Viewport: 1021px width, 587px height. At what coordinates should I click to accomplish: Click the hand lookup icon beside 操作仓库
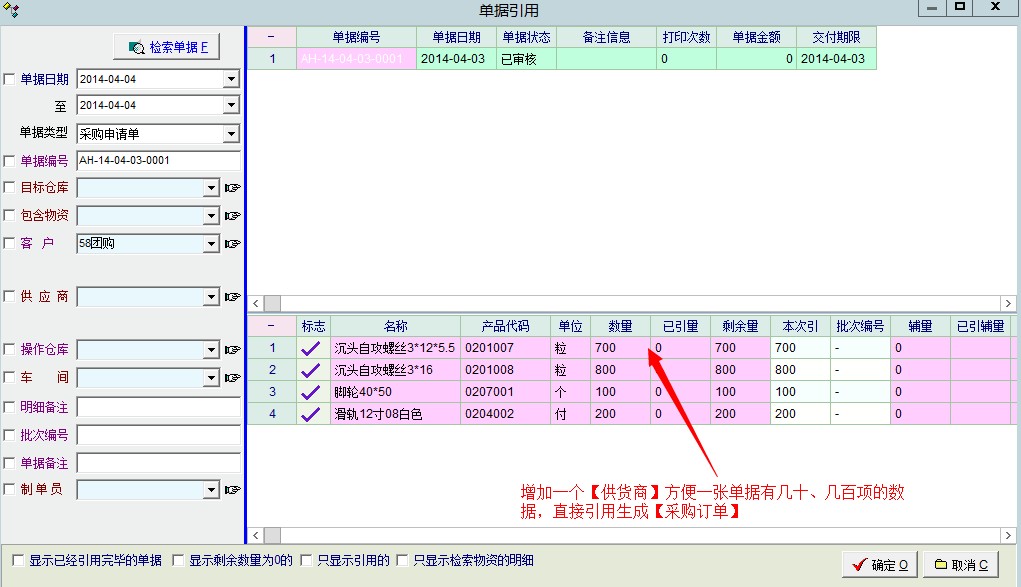(233, 350)
